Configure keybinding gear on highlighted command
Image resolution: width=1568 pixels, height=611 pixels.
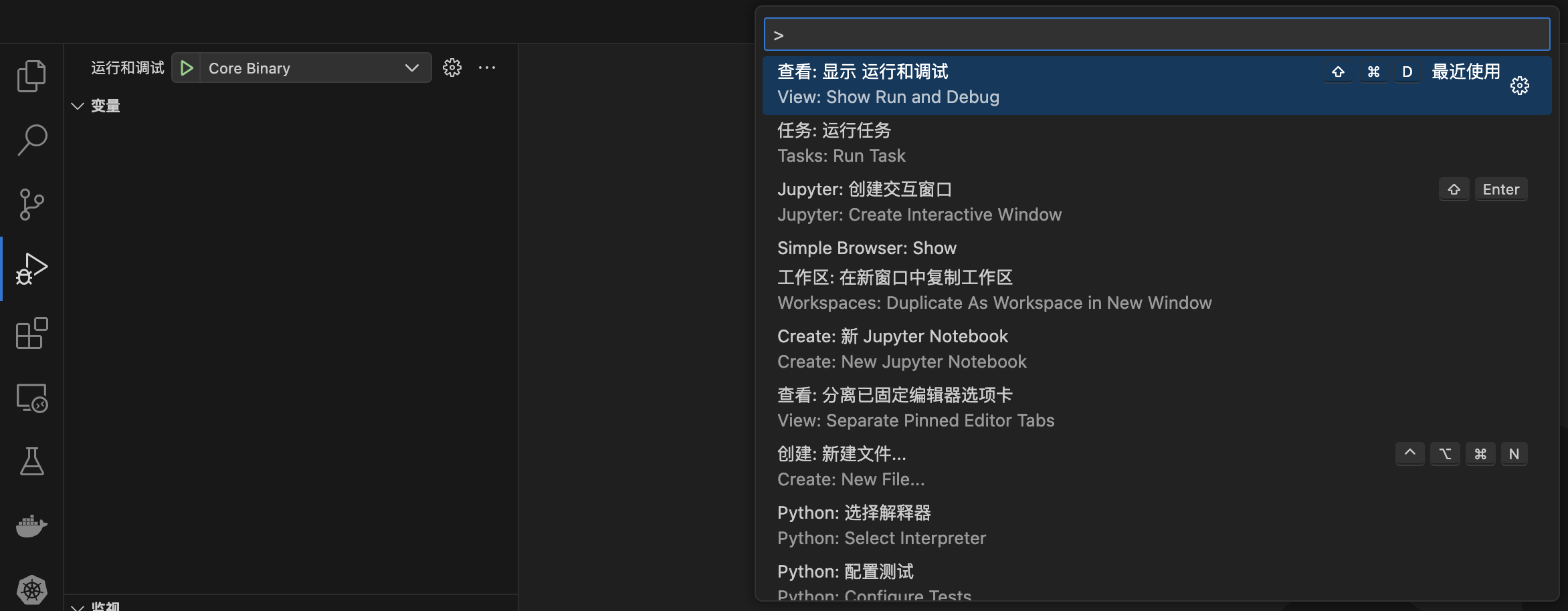1519,86
